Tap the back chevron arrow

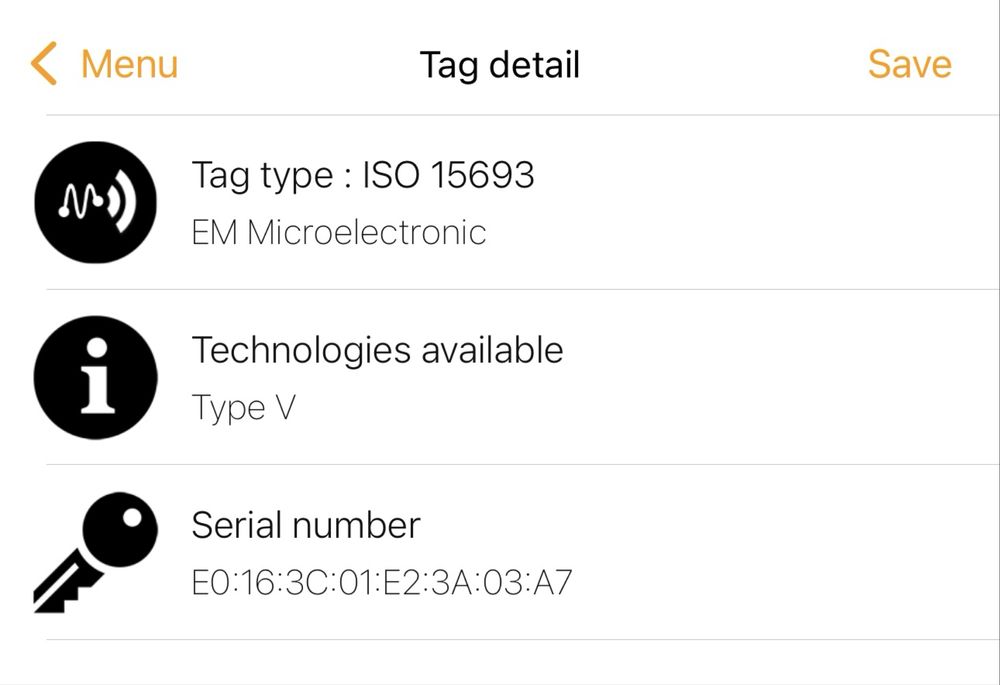click(45, 64)
